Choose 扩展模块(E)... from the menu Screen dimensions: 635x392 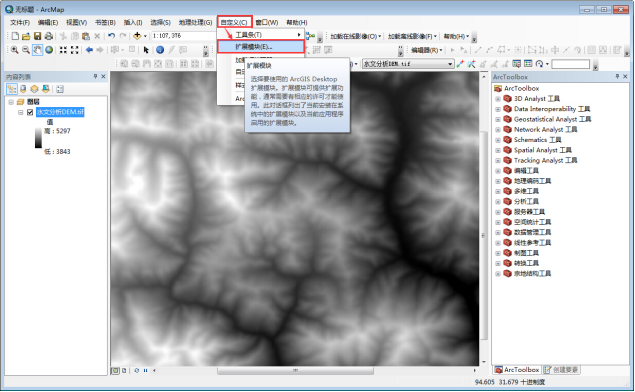[261, 47]
